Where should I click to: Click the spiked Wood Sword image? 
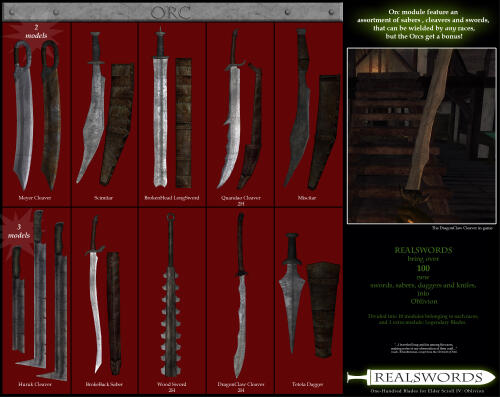(x=171, y=295)
